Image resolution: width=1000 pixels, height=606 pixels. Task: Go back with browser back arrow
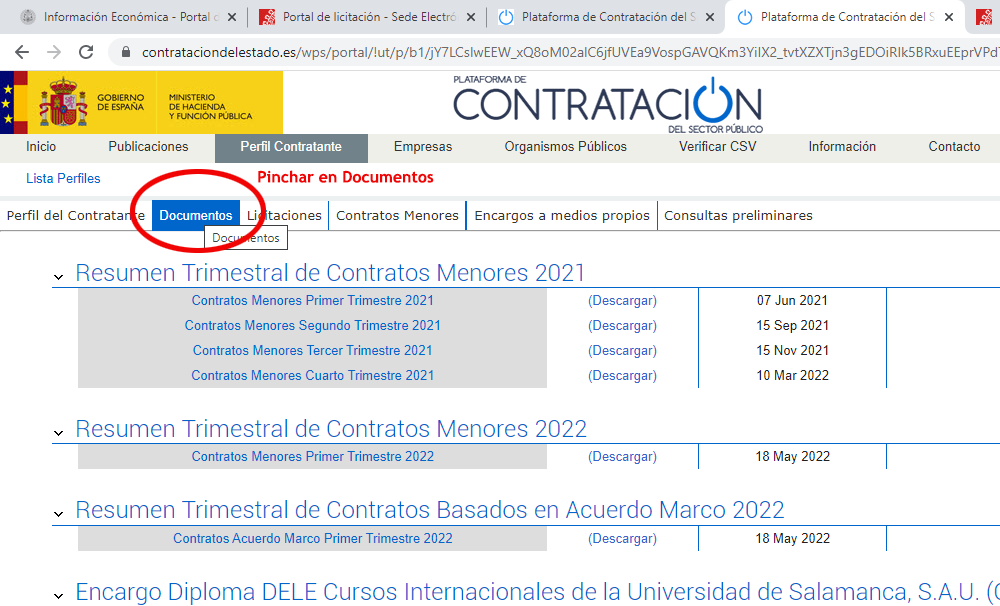point(22,52)
